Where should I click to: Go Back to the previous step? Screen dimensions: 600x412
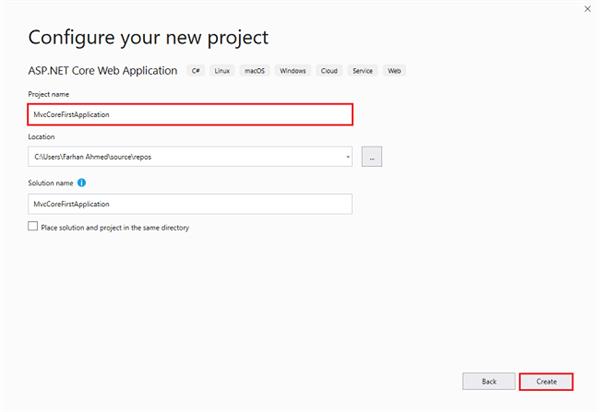(x=489, y=381)
